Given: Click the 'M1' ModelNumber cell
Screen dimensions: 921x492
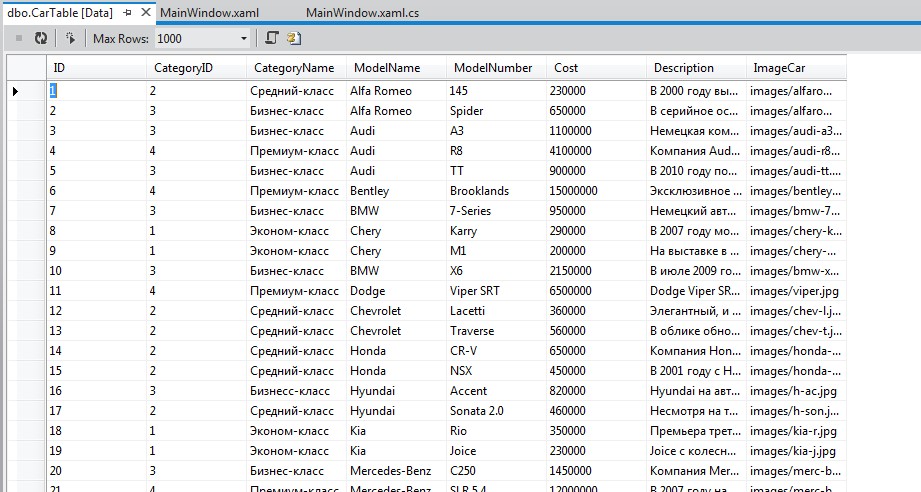Looking at the screenshot, I should click(496, 251).
